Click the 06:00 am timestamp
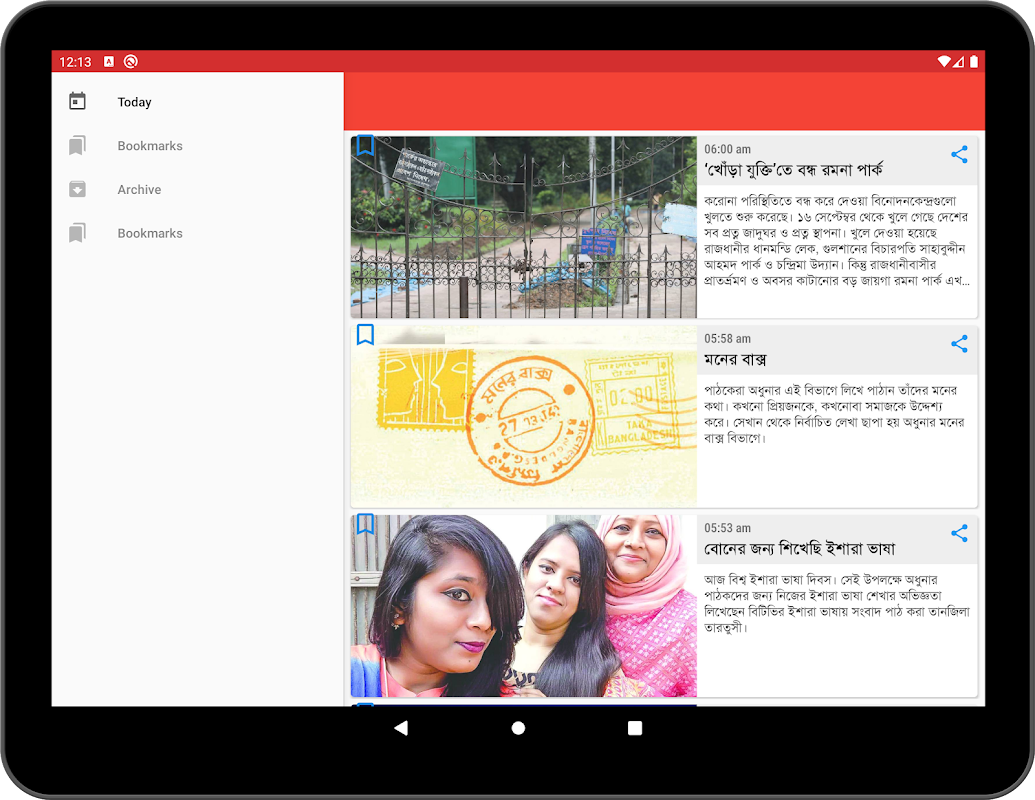This screenshot has width=1035, height=800. click(727, 149)
